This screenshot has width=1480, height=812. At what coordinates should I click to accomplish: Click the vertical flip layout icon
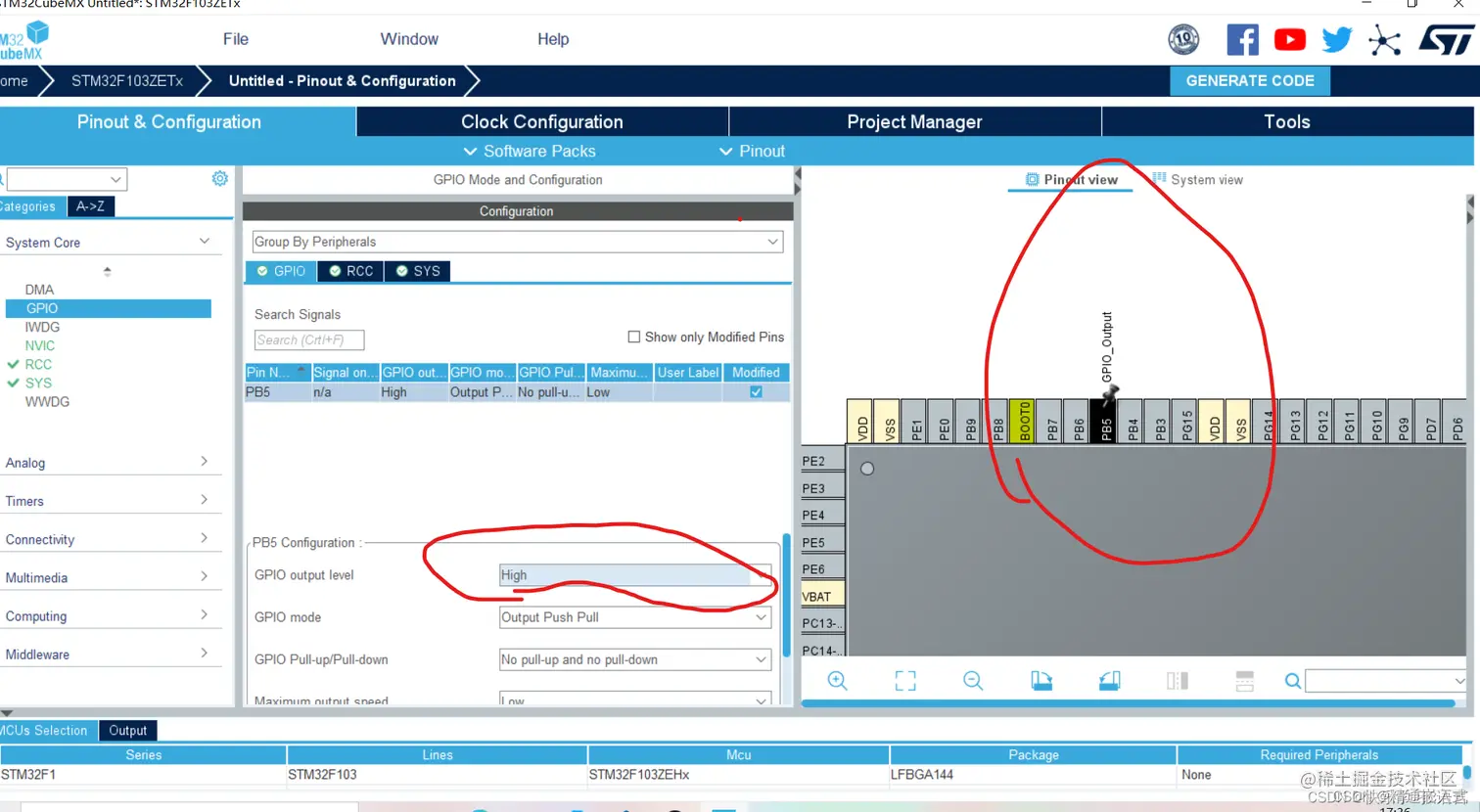(1177, 681)
